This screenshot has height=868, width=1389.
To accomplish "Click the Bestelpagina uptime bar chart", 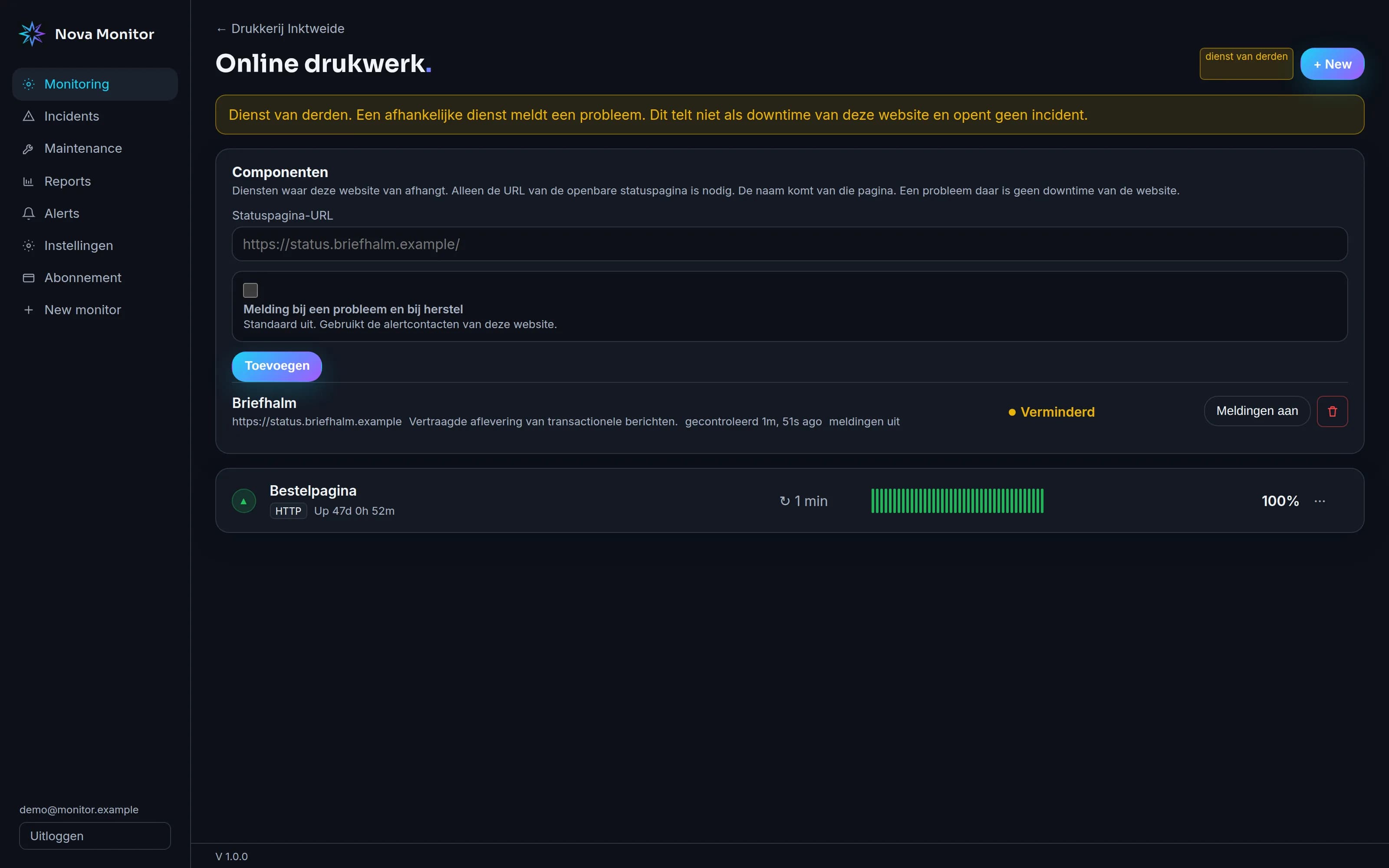I will [958, 501].
